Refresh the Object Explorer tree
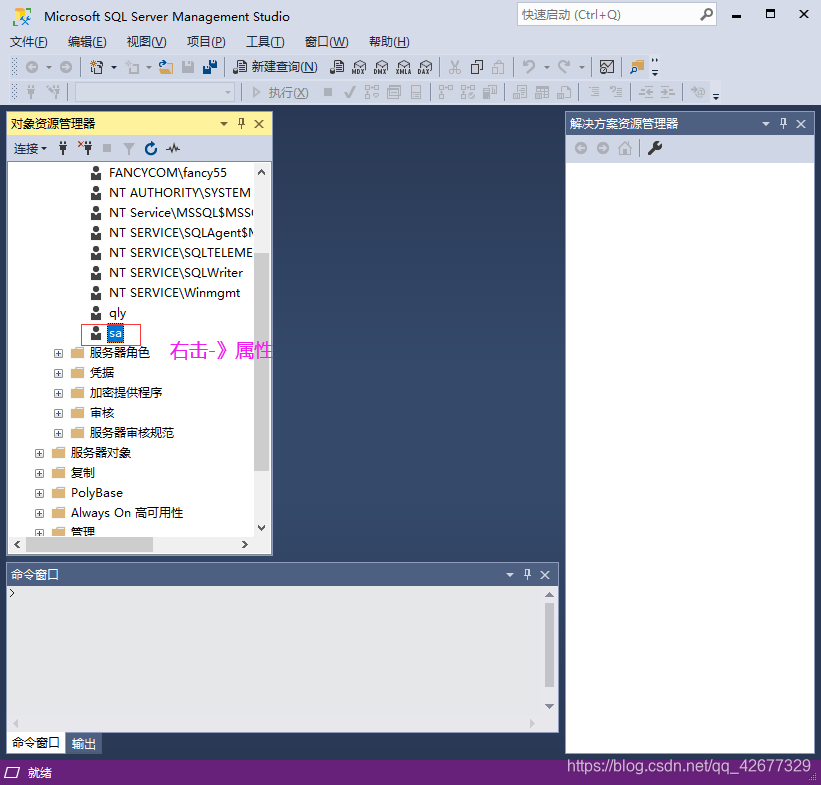The height and width of the screenshot is (785, 821). coord(151,149)
